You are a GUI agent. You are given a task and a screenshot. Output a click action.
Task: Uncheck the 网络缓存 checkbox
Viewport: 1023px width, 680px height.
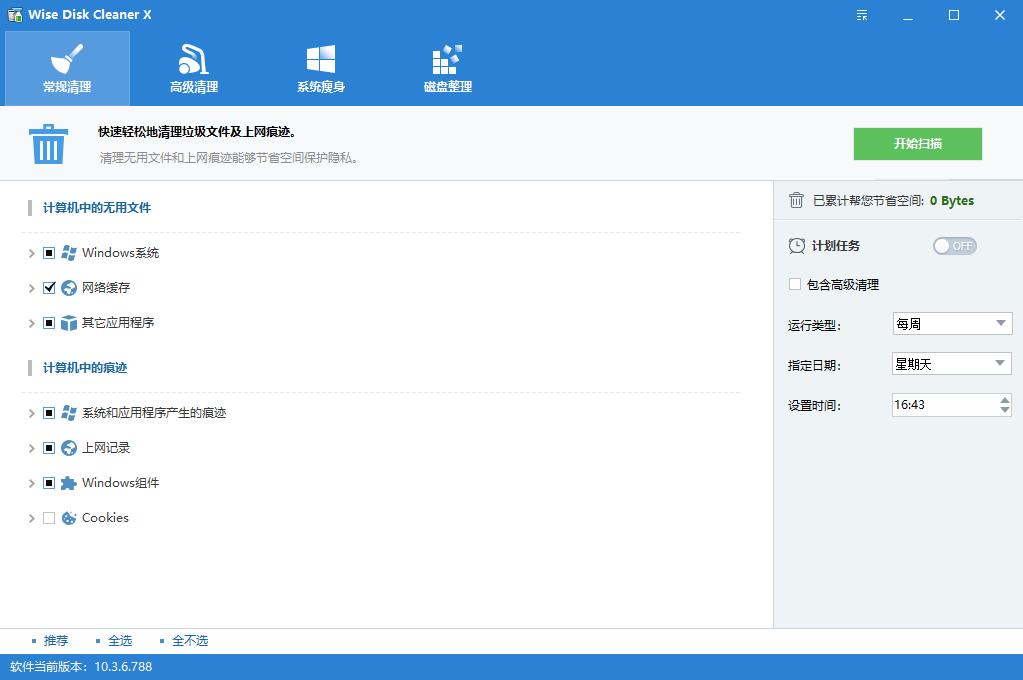[49, 288]
